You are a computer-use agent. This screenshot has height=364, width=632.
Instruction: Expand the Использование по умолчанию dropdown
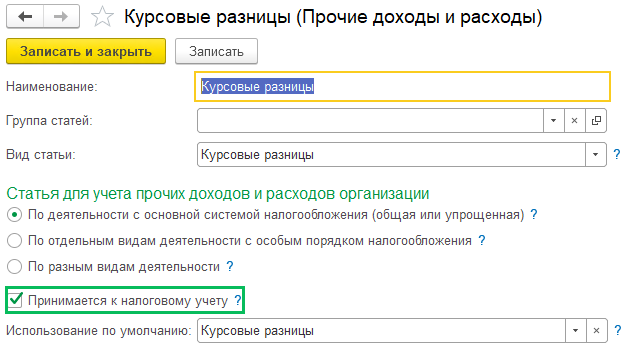click(x=576, y=331)
